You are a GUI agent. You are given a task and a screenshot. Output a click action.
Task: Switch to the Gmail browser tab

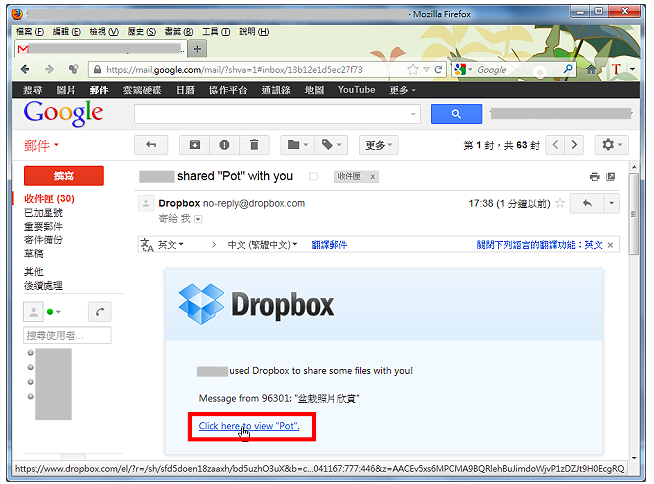[x=101, y=49]
